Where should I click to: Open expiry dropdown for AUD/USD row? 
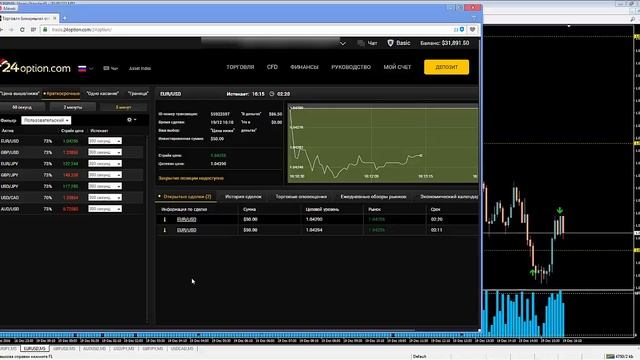click(105, 209)
